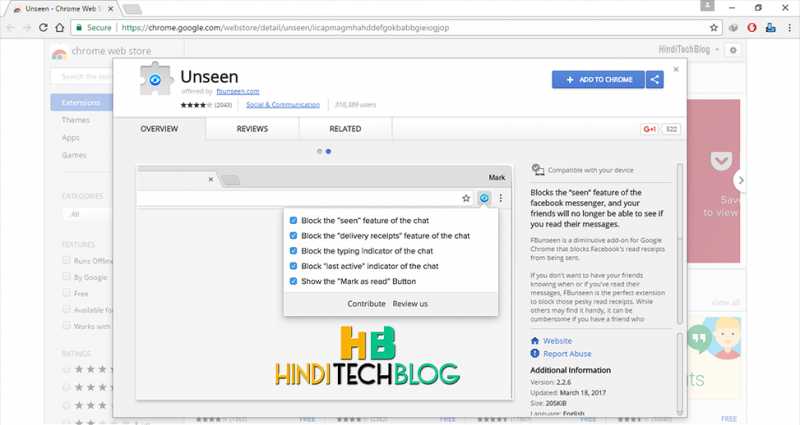Select Games in the store sidebar
Image resolution: width=800 pixels, height=425 pixels.
pos(74,155)
